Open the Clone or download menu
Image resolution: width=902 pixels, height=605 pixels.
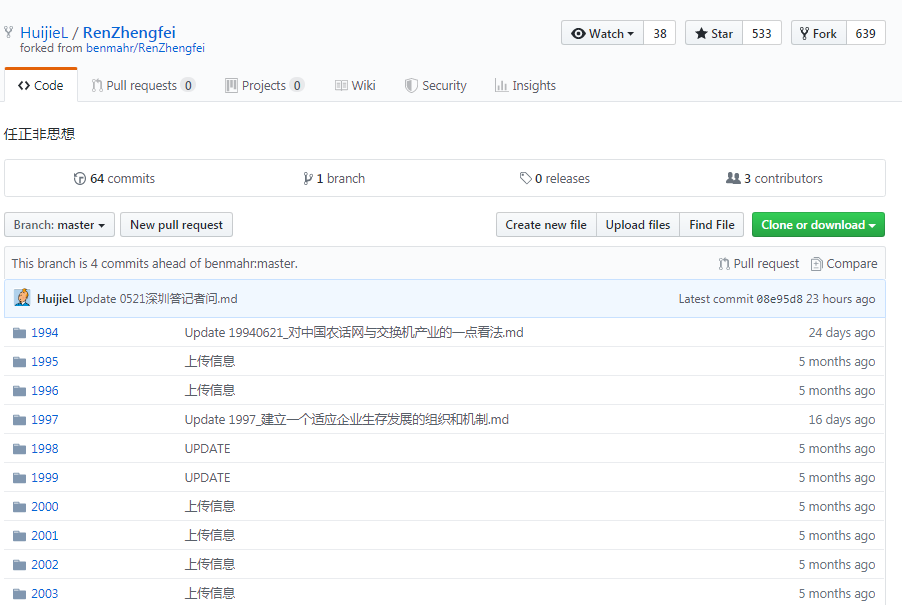[x=818, y=225]
